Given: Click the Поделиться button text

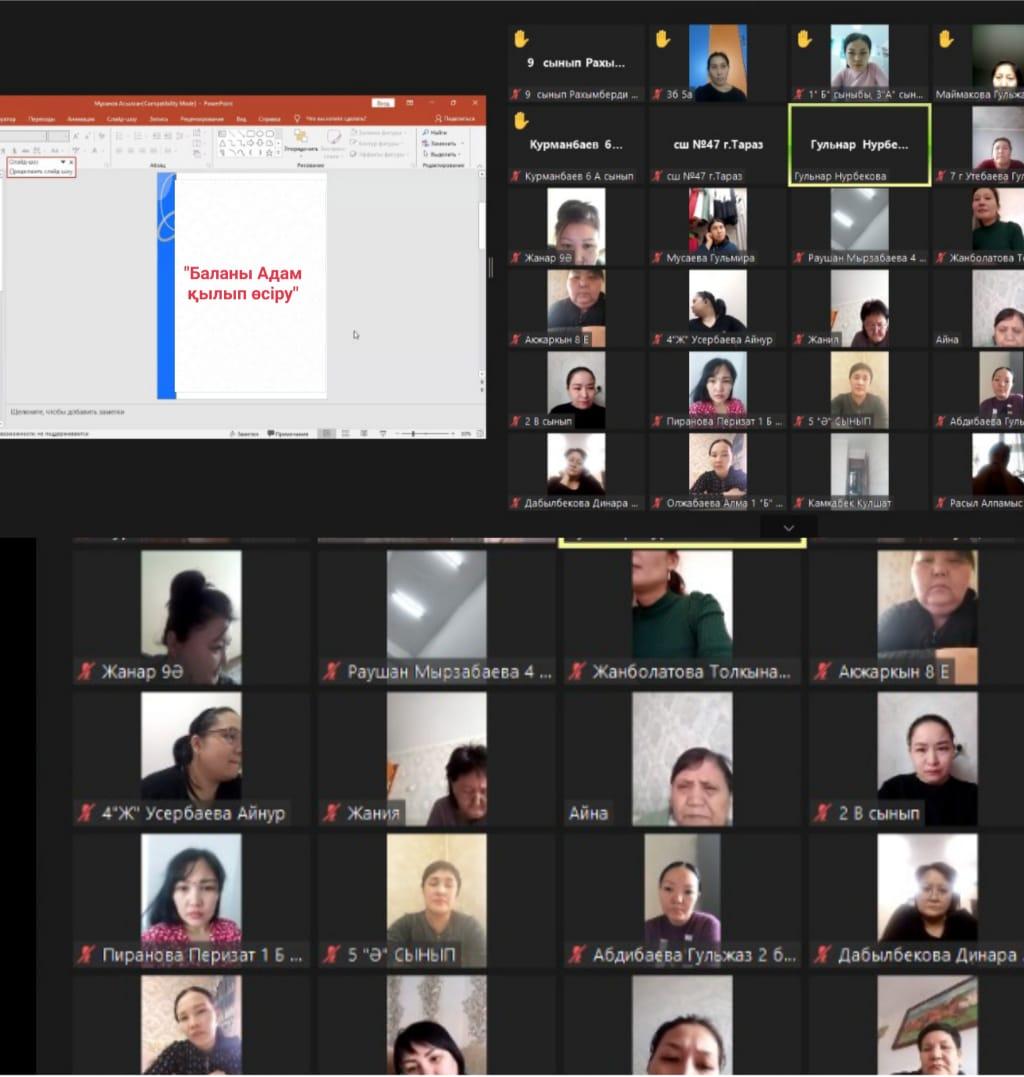Looking at the screenshot, I should tap(459, 119).
